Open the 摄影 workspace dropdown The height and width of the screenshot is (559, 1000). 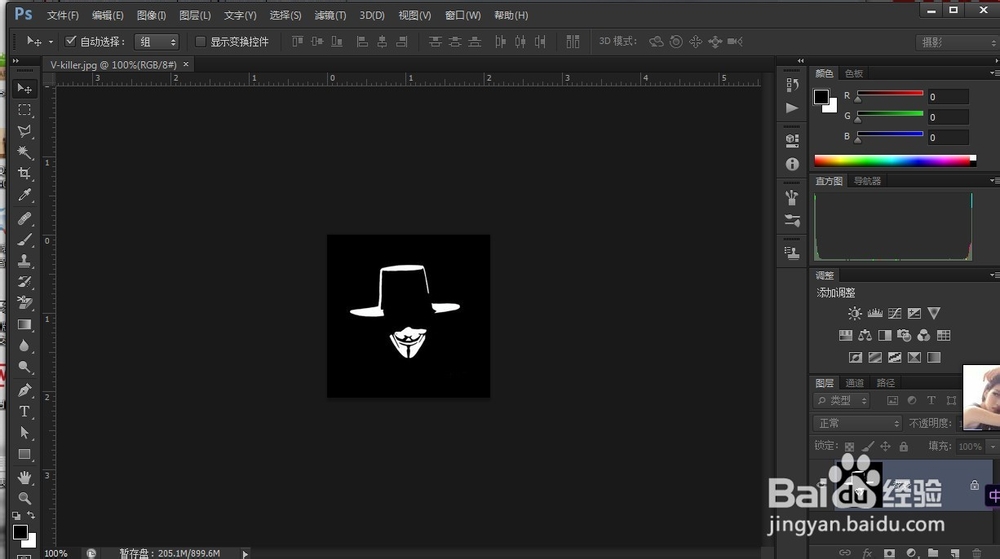(957, 42)
